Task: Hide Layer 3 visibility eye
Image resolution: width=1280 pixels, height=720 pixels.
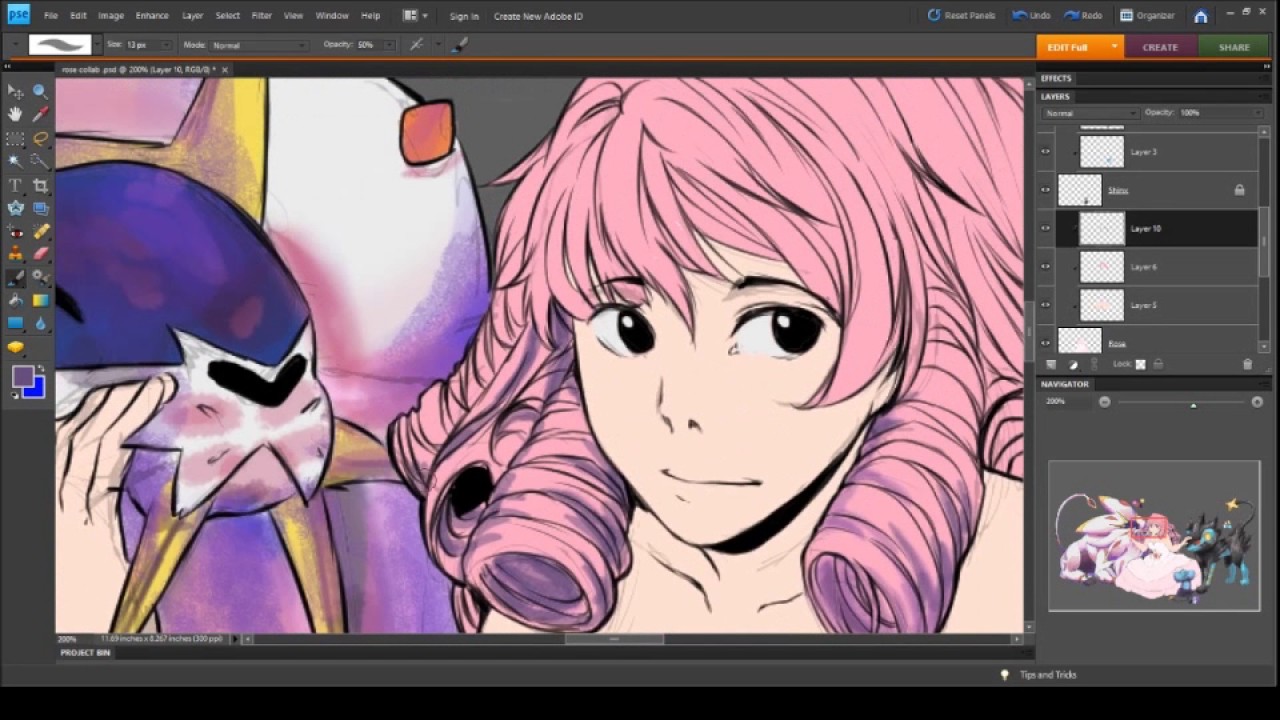Action: coord(1045,152)
